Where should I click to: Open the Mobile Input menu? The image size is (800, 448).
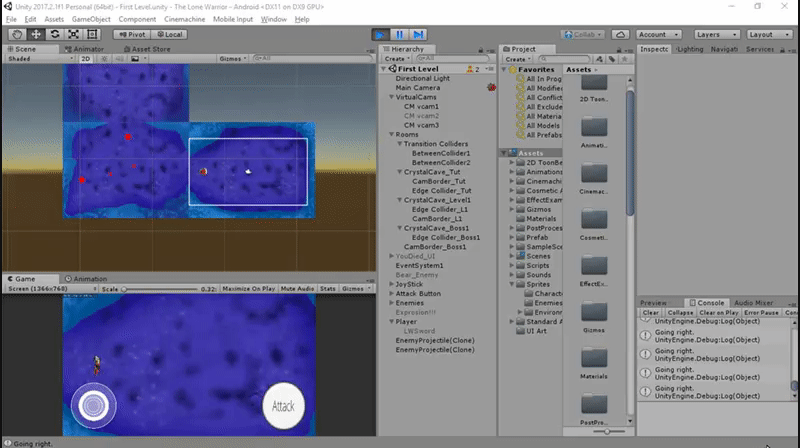233,19
